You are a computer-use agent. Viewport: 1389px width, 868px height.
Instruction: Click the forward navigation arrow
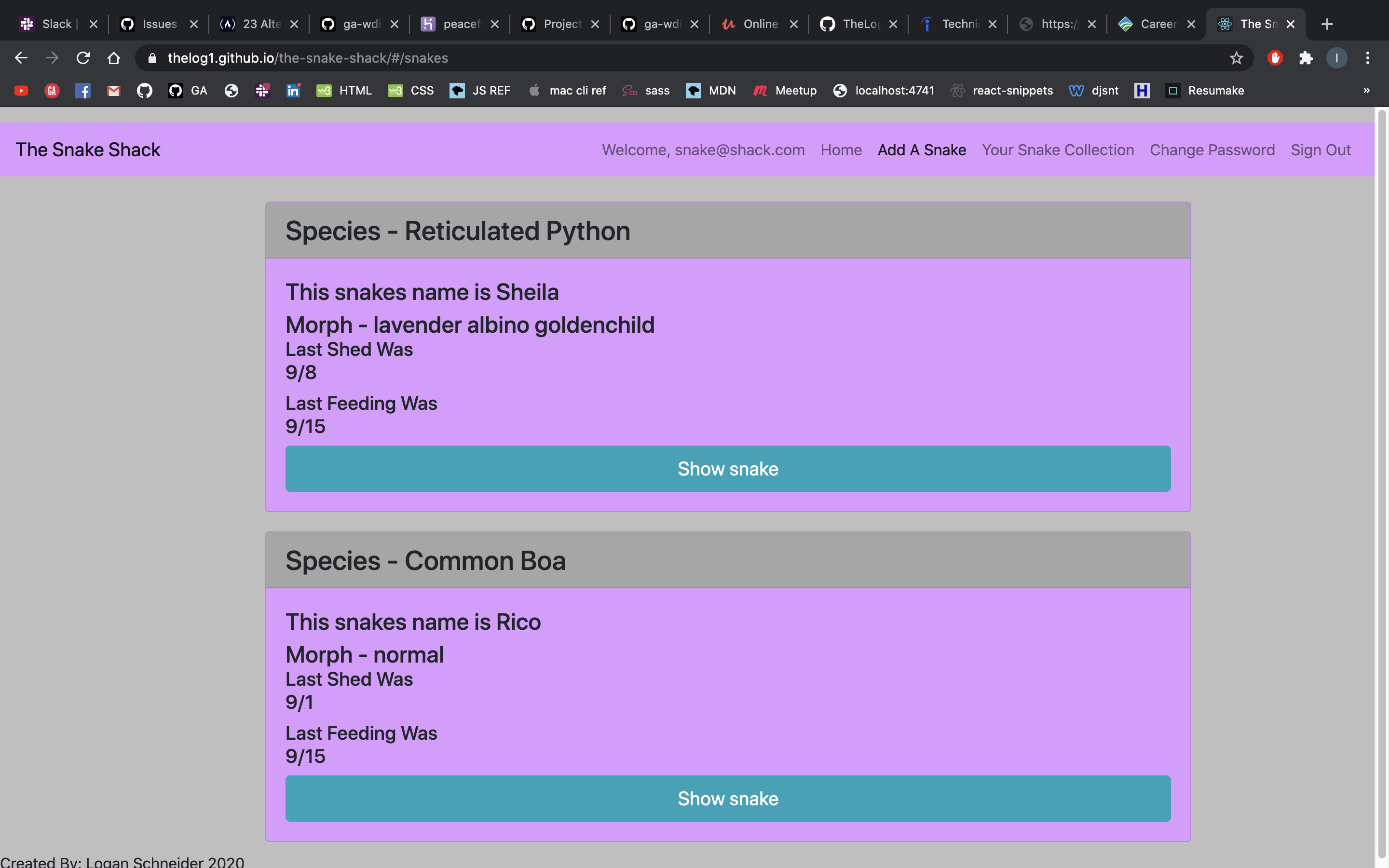pyautogui.click(x=52, y=58)
